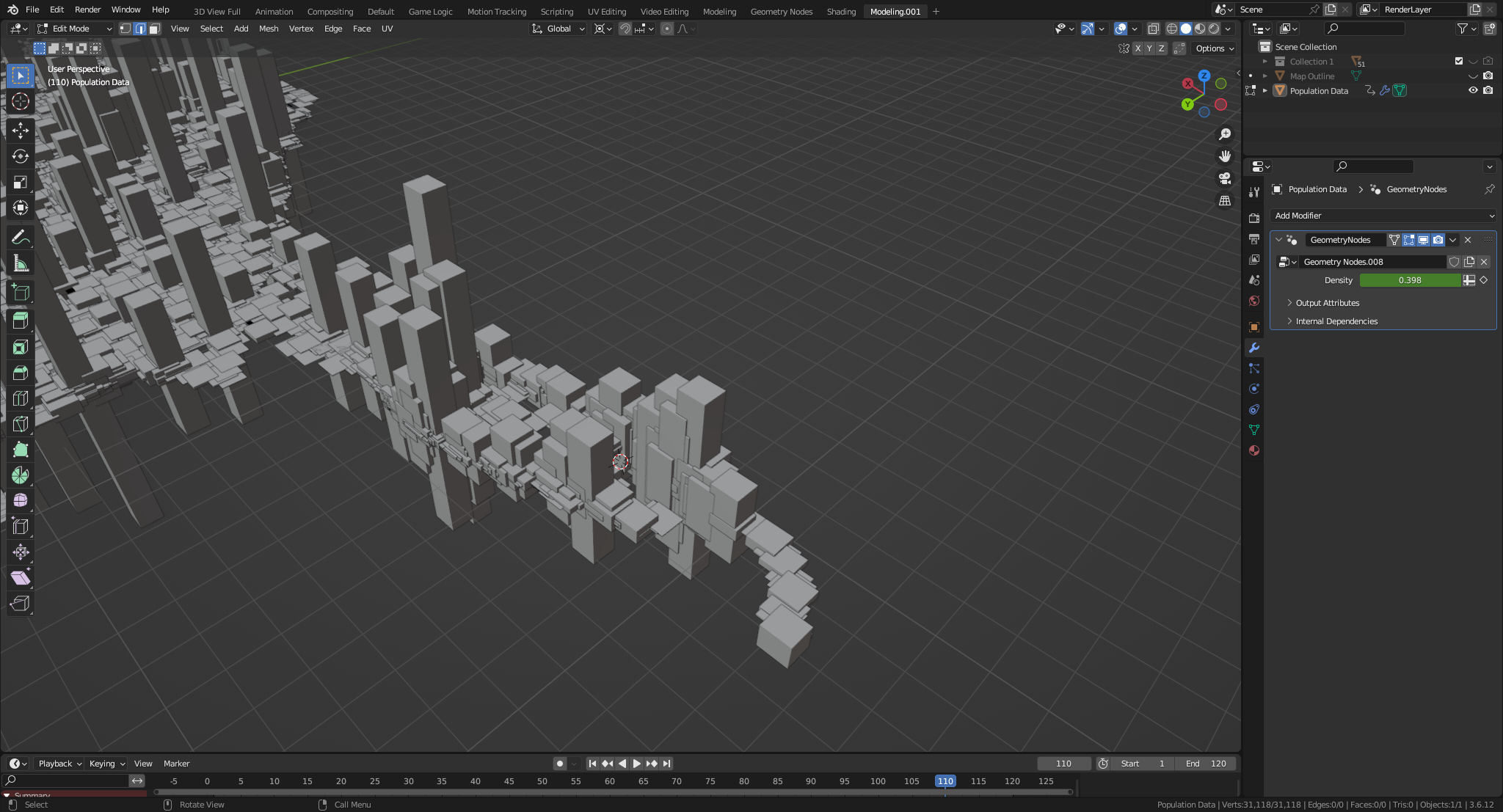Open the Object properties tab
Screen dimensions: 1503x812
(1254, 327)
